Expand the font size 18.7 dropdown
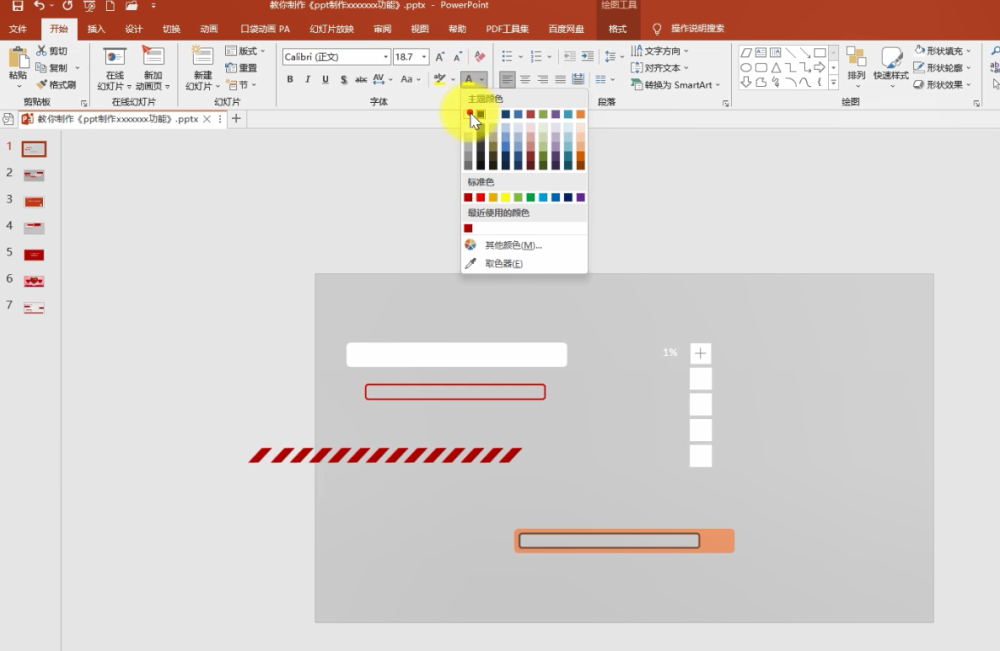The width and height of the screenshot is (1000, 651). pyautogui.click(x=423, y=57)
